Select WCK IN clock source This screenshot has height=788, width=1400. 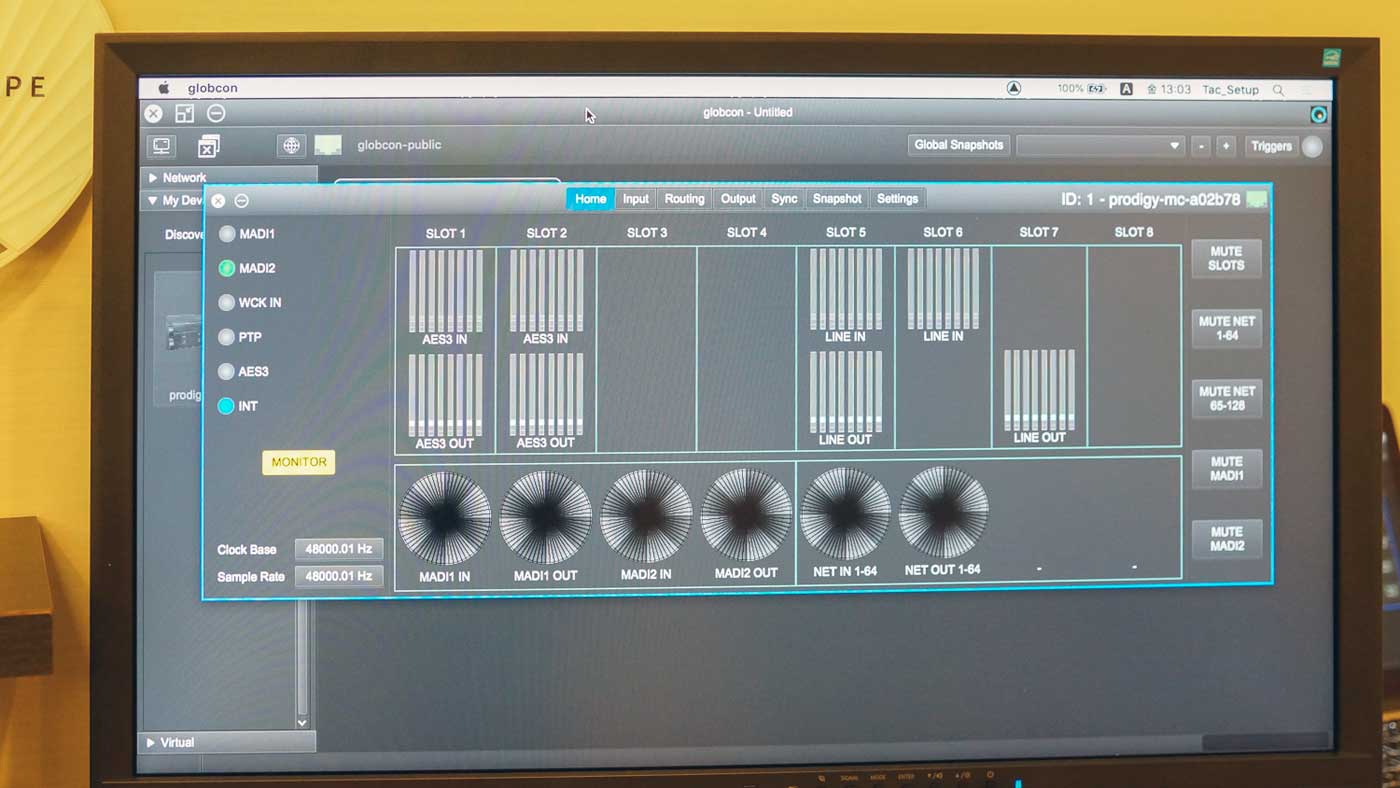click(x=227, y=303)
